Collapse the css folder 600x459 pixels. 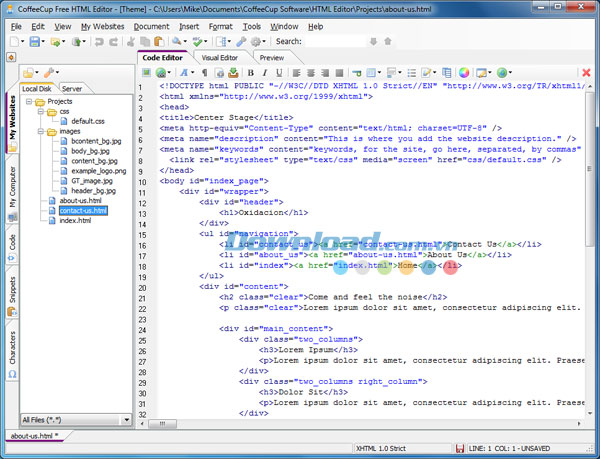41,111
